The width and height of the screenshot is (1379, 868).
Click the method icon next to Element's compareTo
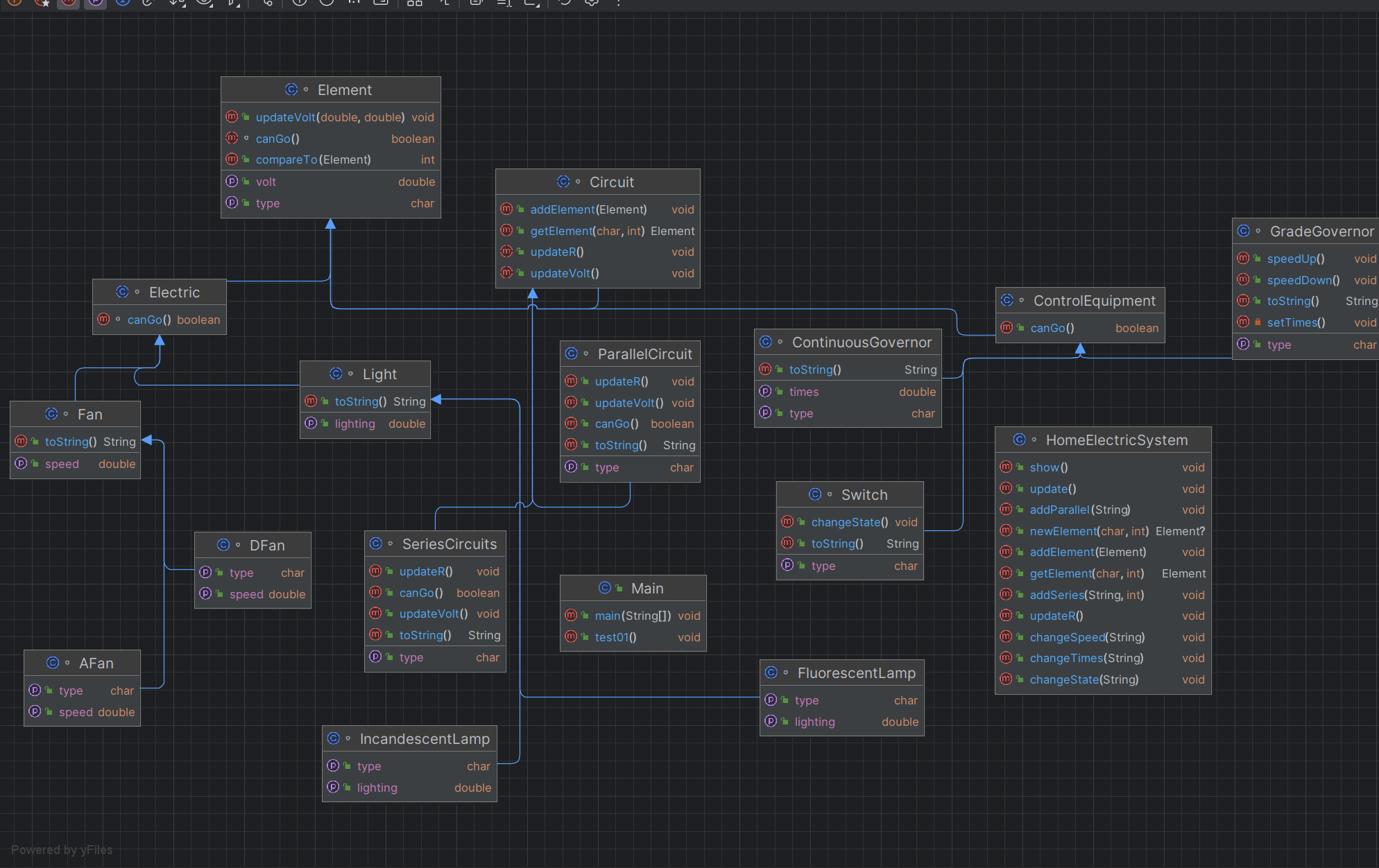232,159
